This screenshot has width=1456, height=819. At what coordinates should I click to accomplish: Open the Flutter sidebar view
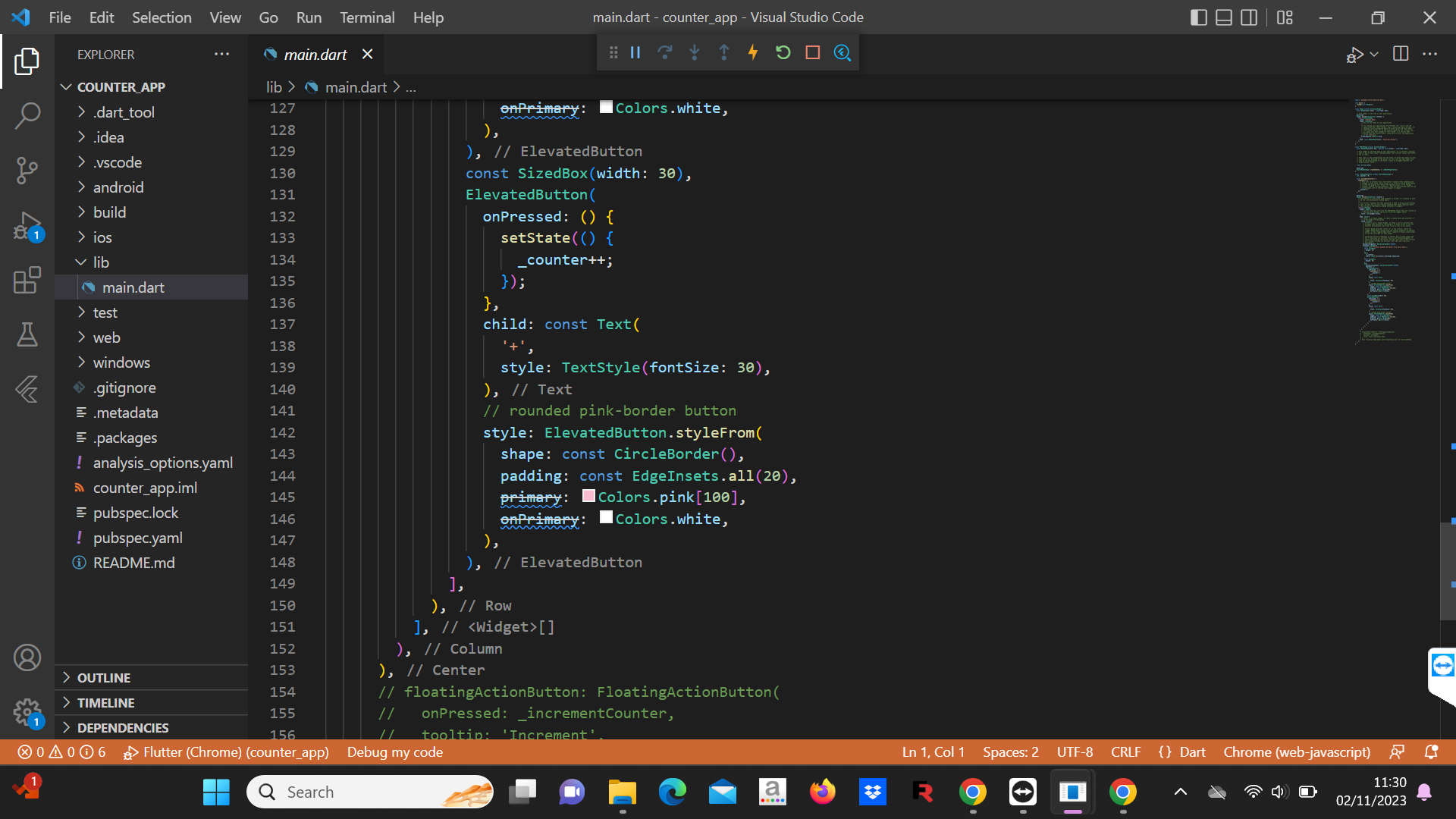(27, 389)
